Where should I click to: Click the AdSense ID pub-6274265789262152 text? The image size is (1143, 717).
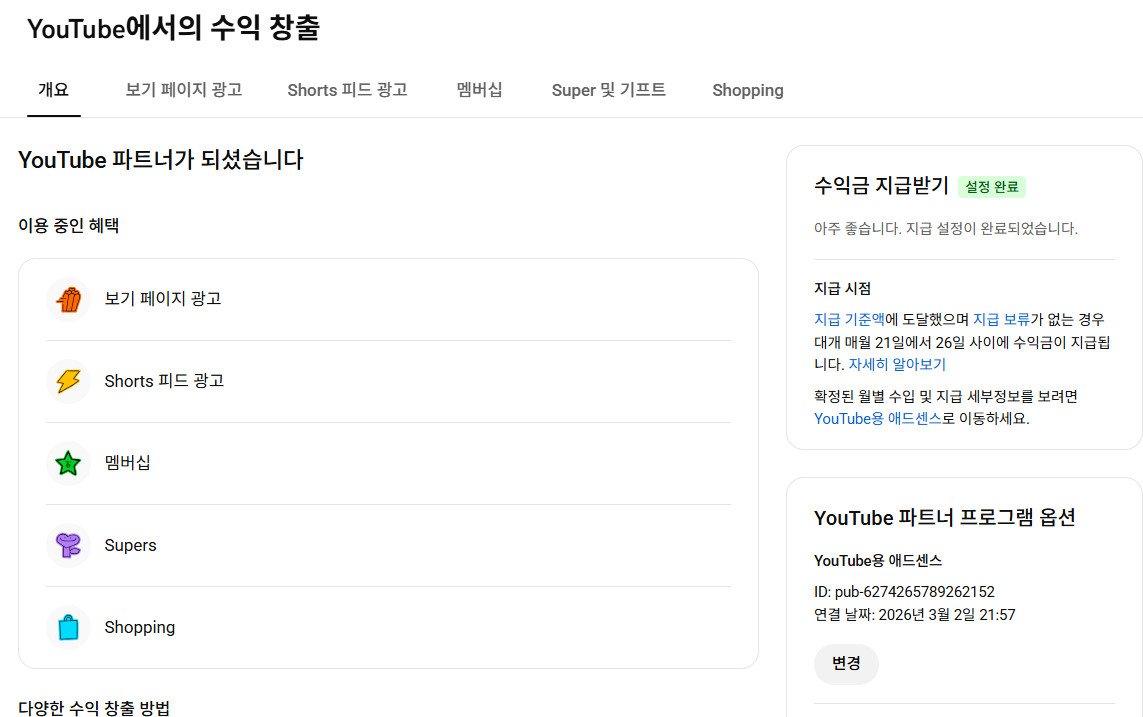904,592
